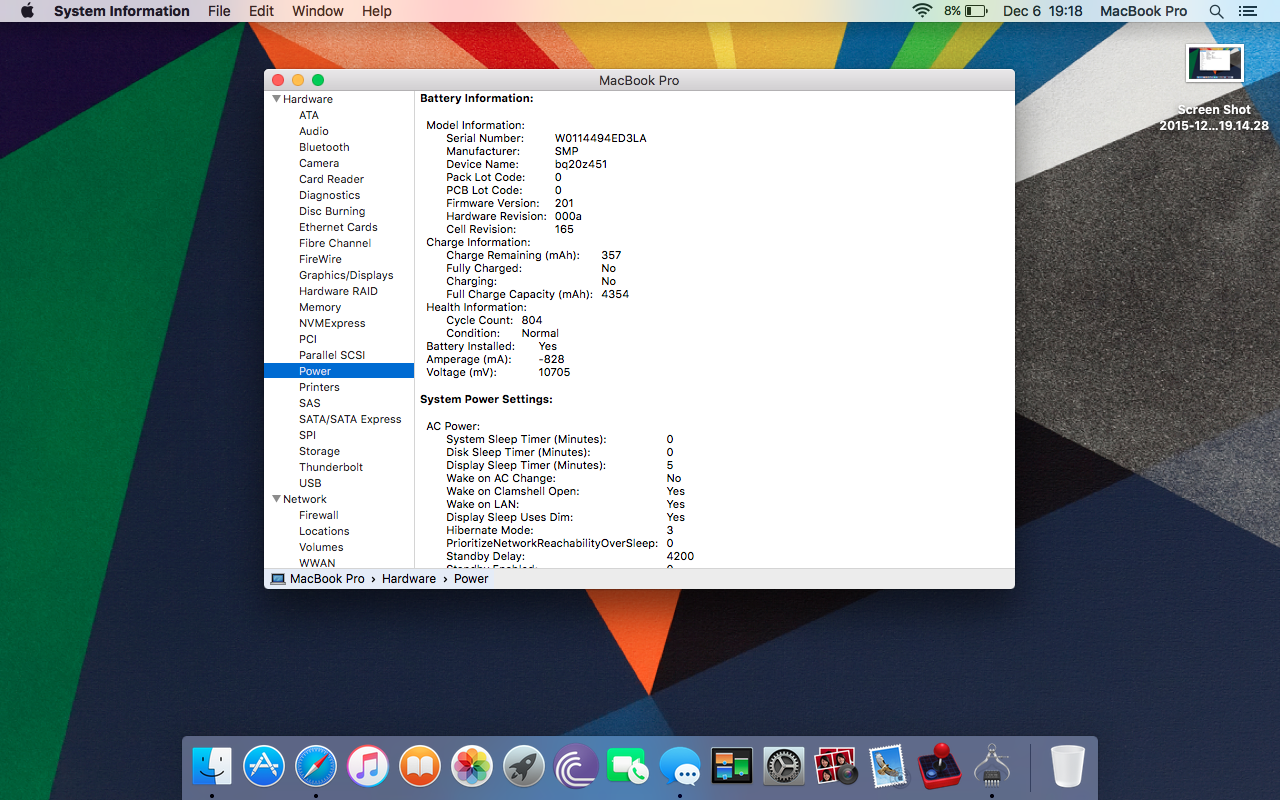This screenshot has width=1280, height=800.
Task: Open the System Information menu
Action: 121,11
